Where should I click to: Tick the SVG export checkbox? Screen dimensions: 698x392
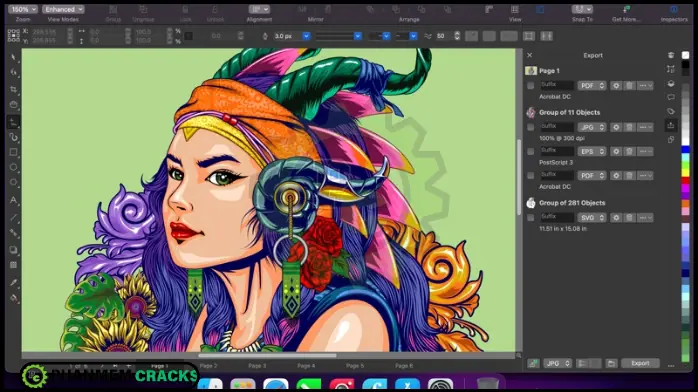(530, 218)
